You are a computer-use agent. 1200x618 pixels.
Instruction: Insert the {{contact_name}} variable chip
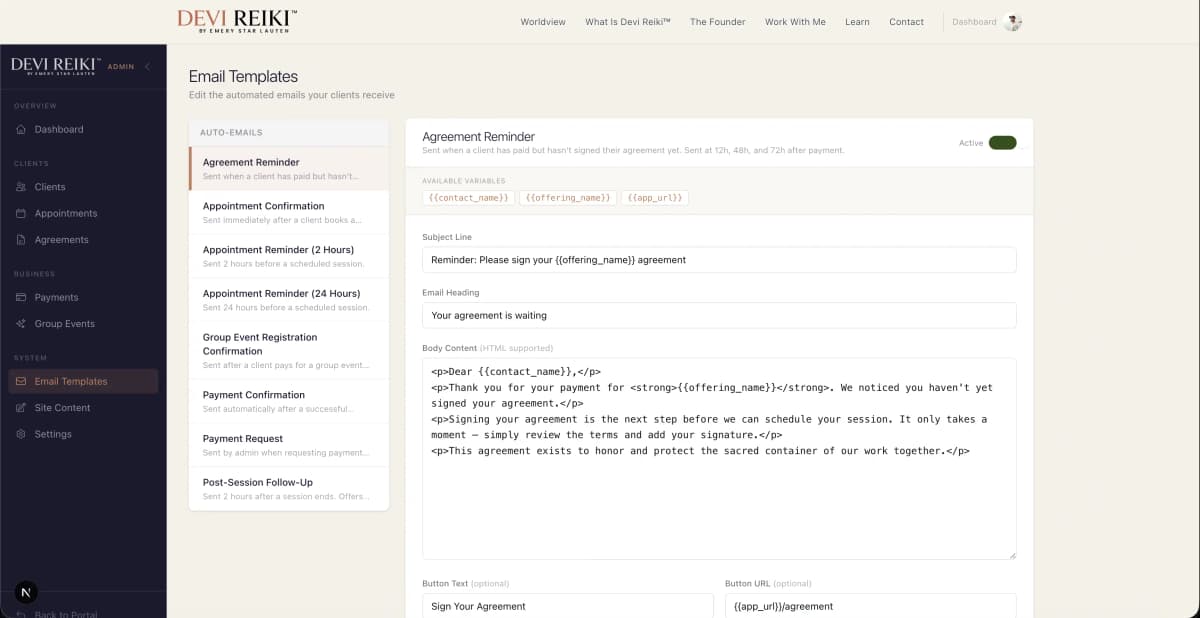coord(468,197)
